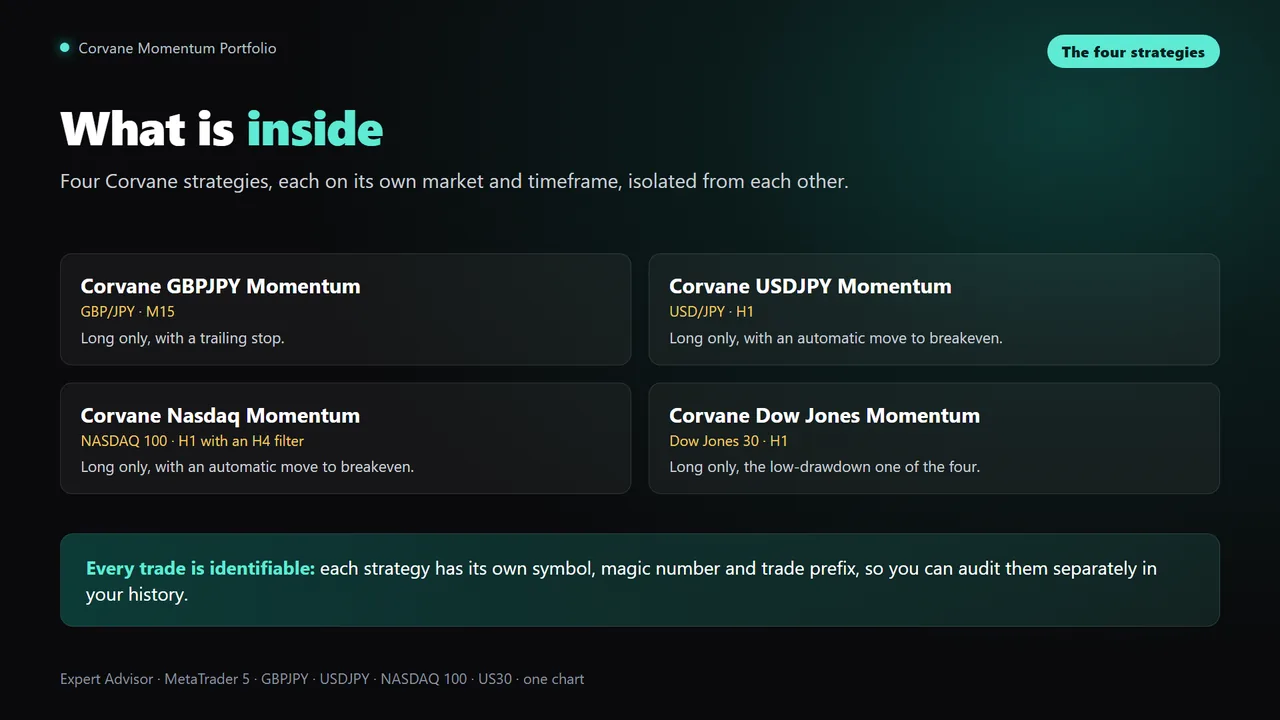The image size is (1280, 720).
Task: Click the footer line starting "Expert Advisor · MetaTrader 5"
Action: click(322, 679)
